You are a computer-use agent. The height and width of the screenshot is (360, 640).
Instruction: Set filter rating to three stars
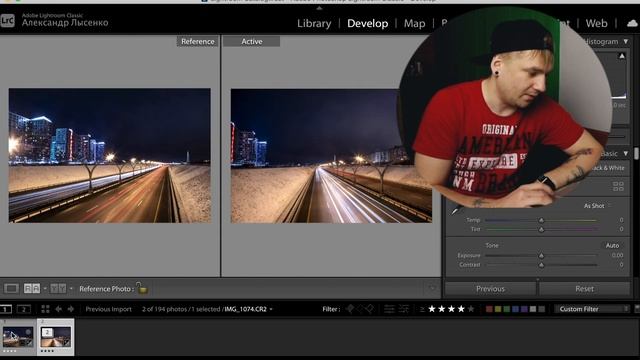[451, 309]
